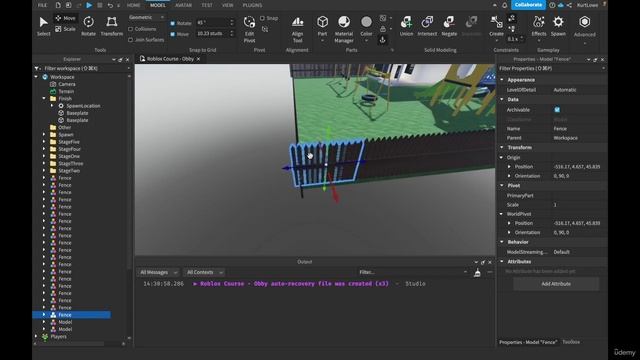Switch to the HOME ribbon tab

click(133, 5)
